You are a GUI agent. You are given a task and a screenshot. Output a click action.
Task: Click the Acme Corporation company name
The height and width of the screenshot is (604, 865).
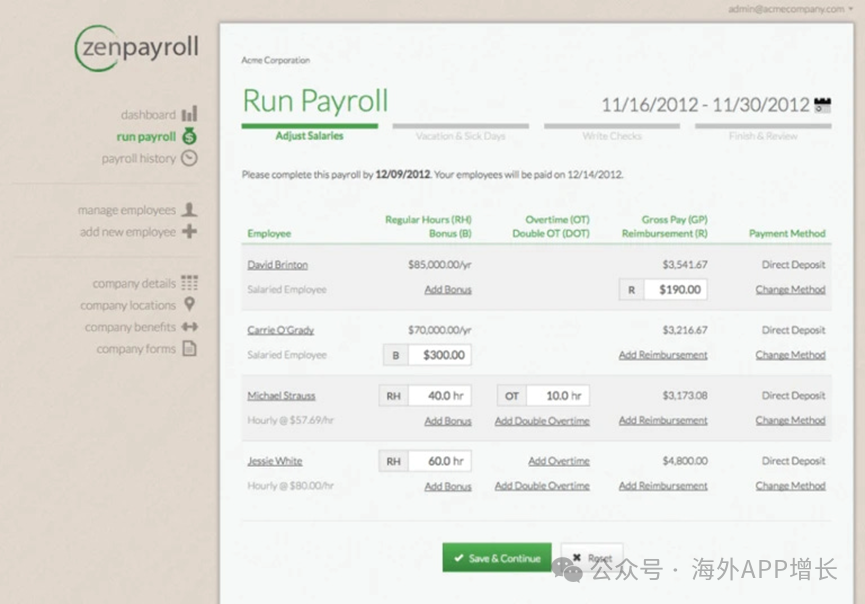[x=275, y=60]
